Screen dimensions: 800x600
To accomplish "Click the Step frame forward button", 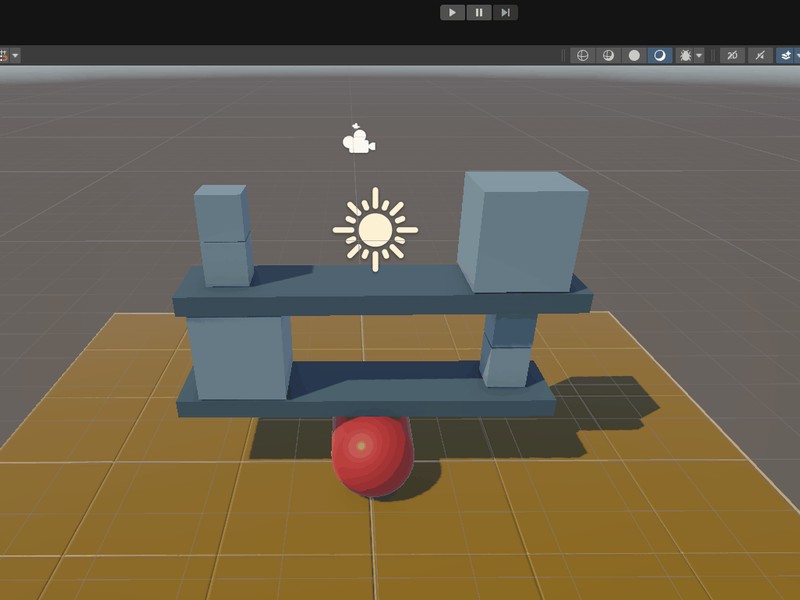I will point(505,12).
